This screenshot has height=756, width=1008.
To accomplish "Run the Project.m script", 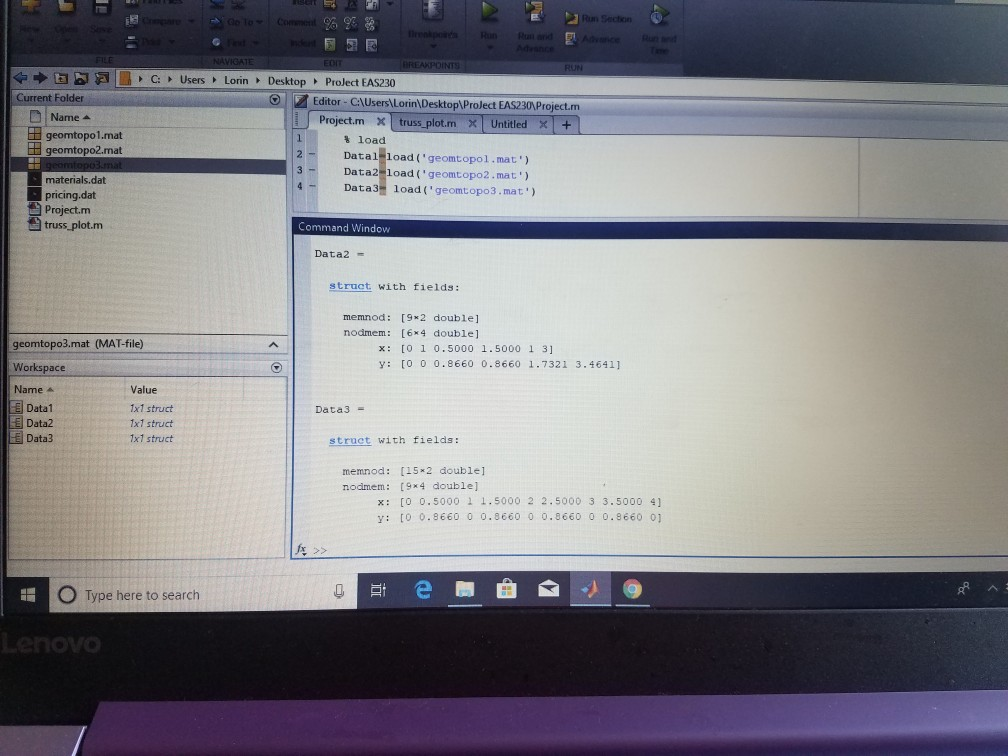I will (x=489, y=15).
